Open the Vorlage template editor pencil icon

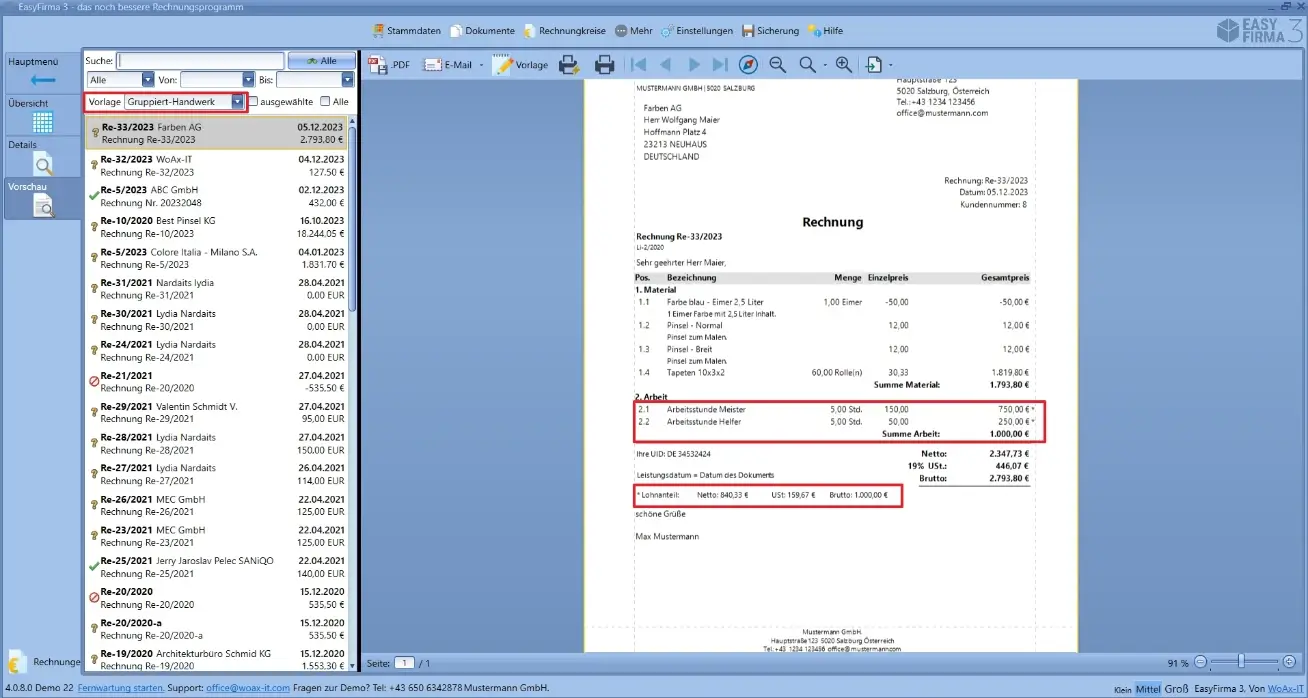tap(520, 65)
